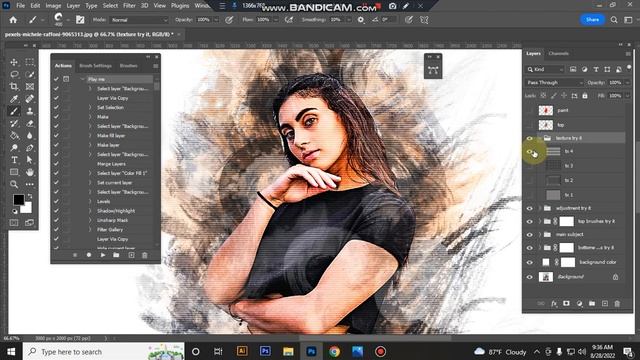Select the Eraser tool
This screenshot has width=640, height=360.
(x=30, y=123)
